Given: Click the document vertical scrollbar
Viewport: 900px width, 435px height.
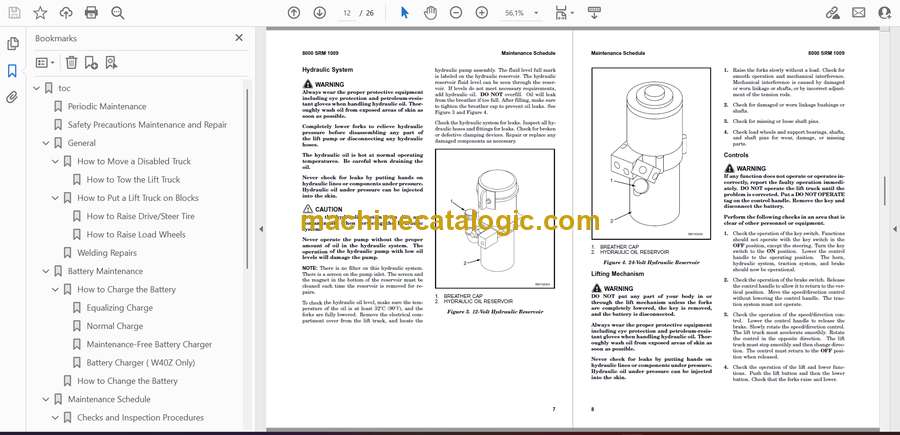Looking at the screenshot, I should tap(885, 191).
